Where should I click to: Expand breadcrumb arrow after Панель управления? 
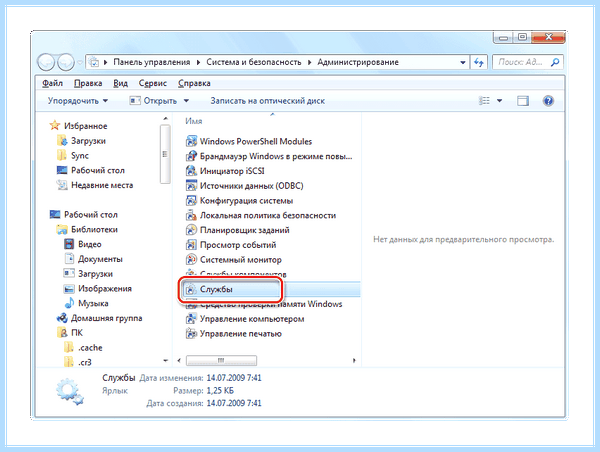(198, 62)
